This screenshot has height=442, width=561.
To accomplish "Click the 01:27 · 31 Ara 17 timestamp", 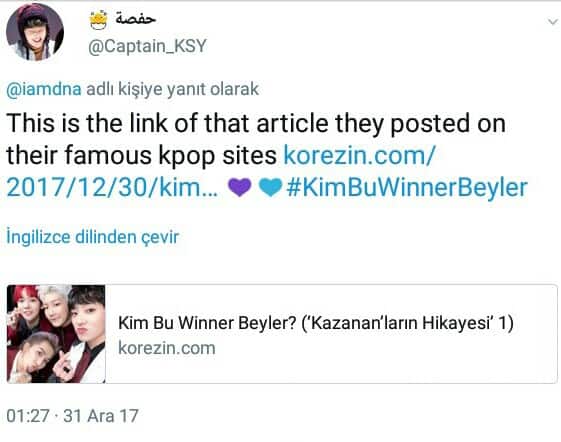I will click(x=72, y=416).
